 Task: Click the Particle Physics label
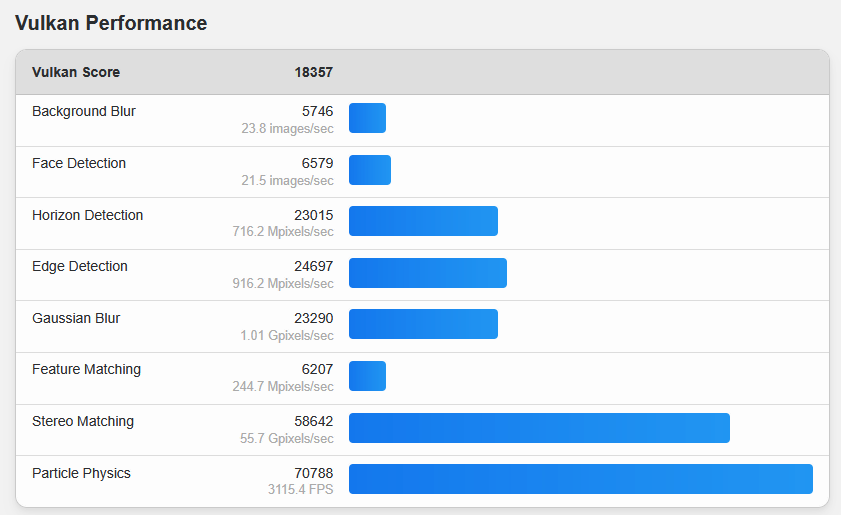(x=81, y=473)
